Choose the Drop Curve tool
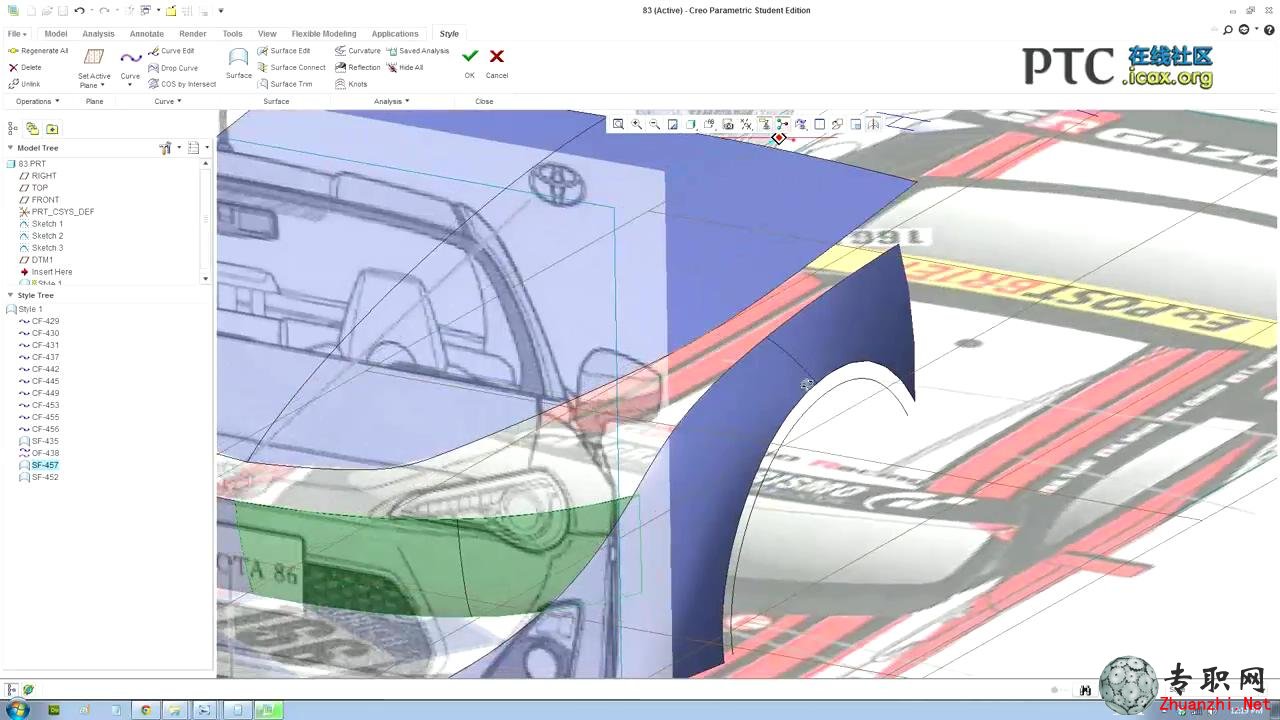This screenshot has width=1280, height=720. coord(173,68)
